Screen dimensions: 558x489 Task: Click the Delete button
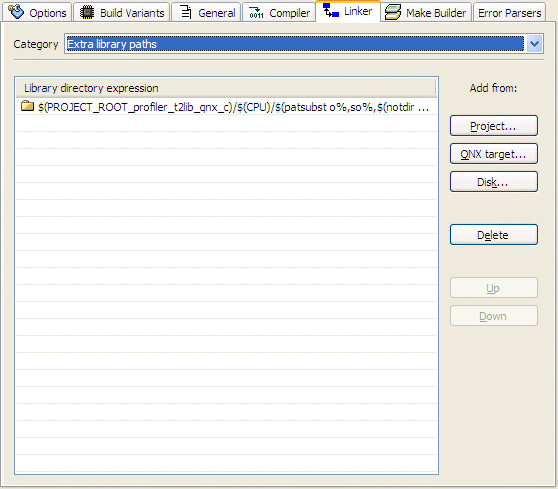(494, 235)
